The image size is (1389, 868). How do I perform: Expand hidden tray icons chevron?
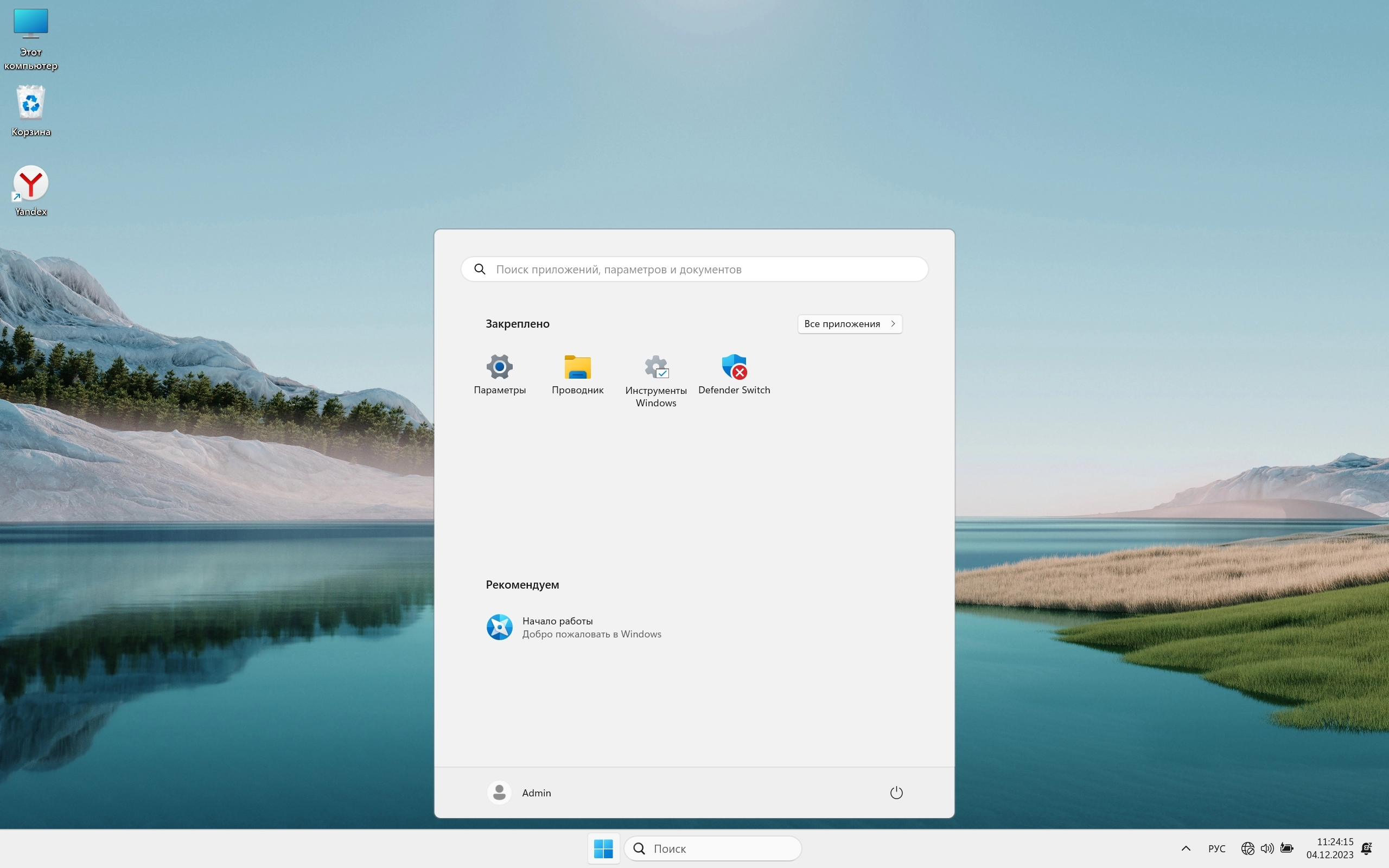1186,848
